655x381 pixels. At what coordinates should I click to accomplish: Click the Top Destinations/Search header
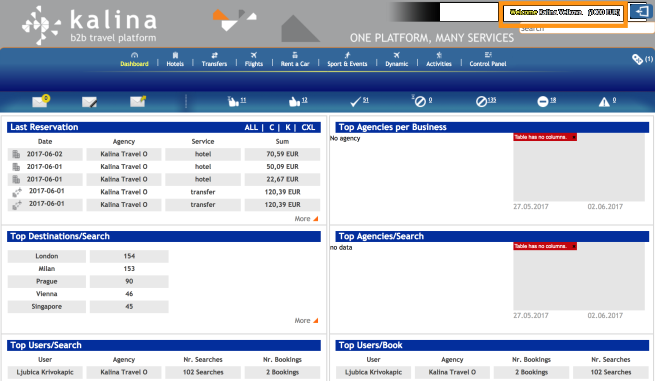pos(164,236)
